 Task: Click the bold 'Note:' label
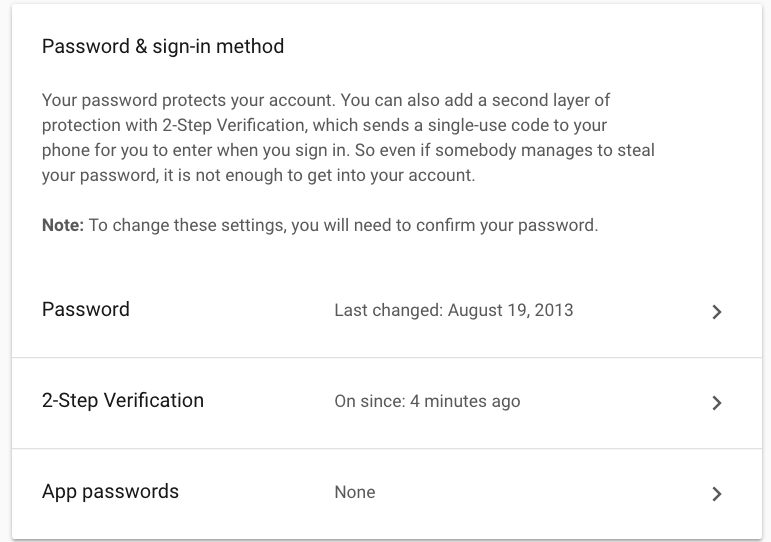tap(63, 225)
